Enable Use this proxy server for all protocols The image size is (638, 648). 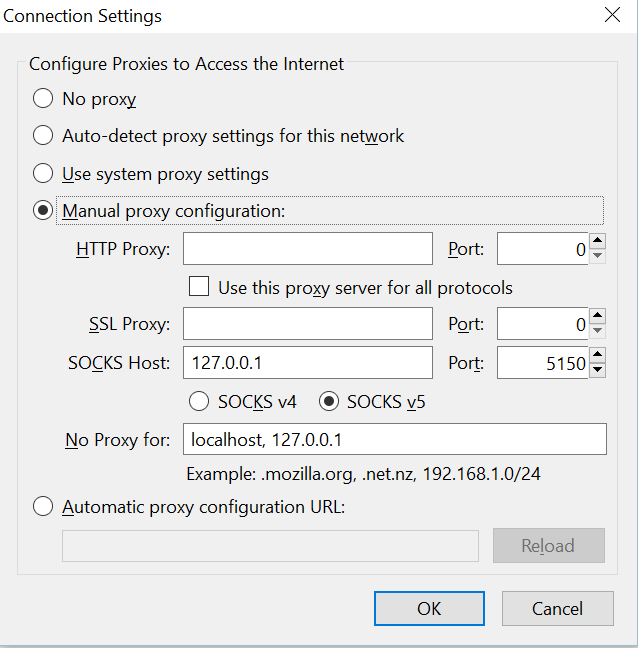click(199, 287)
